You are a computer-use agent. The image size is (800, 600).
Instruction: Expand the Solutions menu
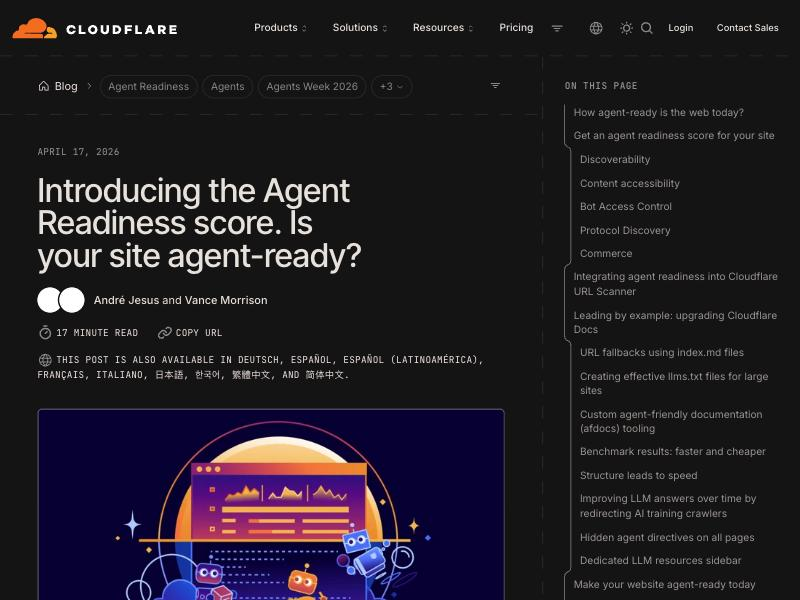[x=360, y=28]
